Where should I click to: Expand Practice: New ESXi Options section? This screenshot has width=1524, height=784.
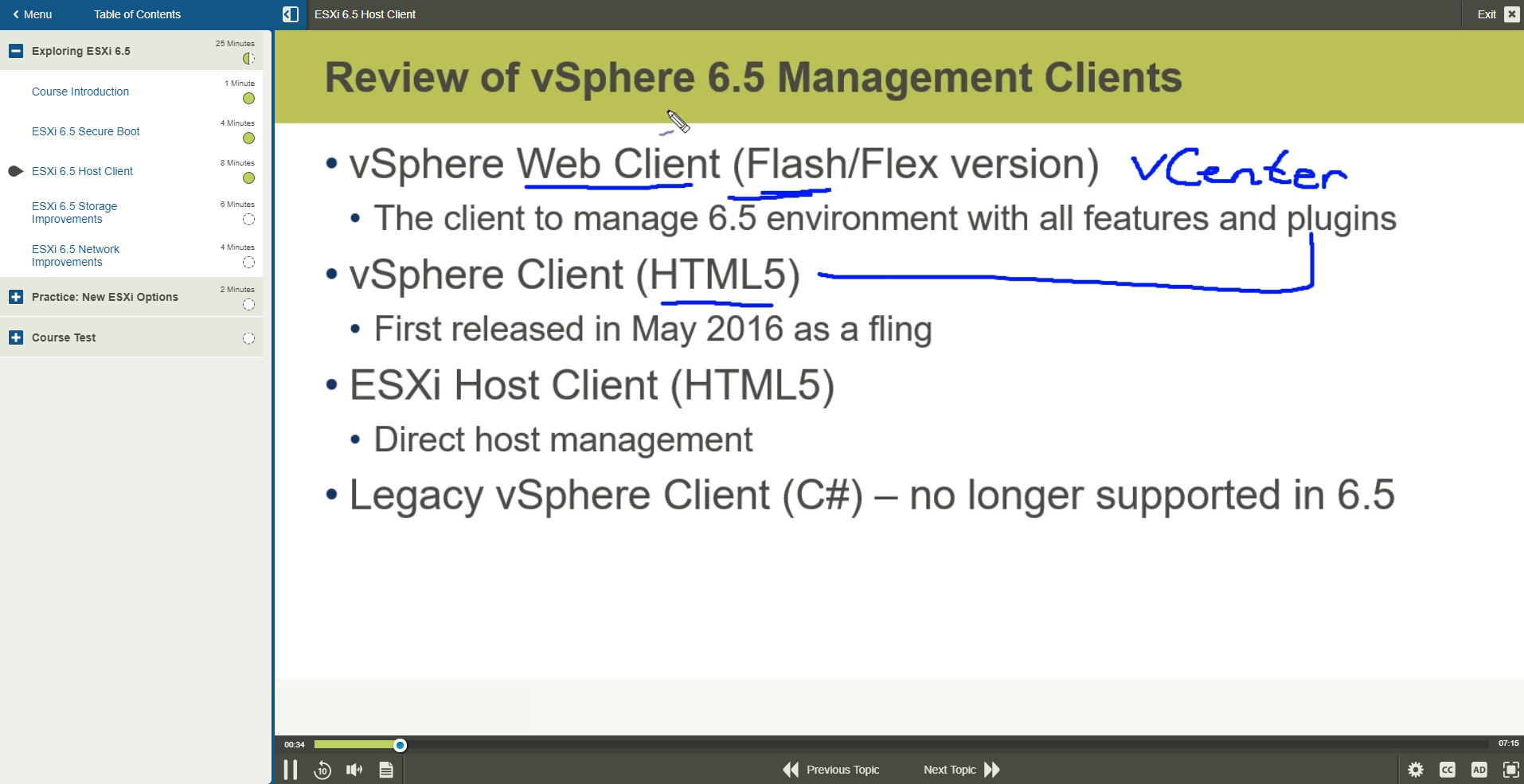click(x=16, y=297)
